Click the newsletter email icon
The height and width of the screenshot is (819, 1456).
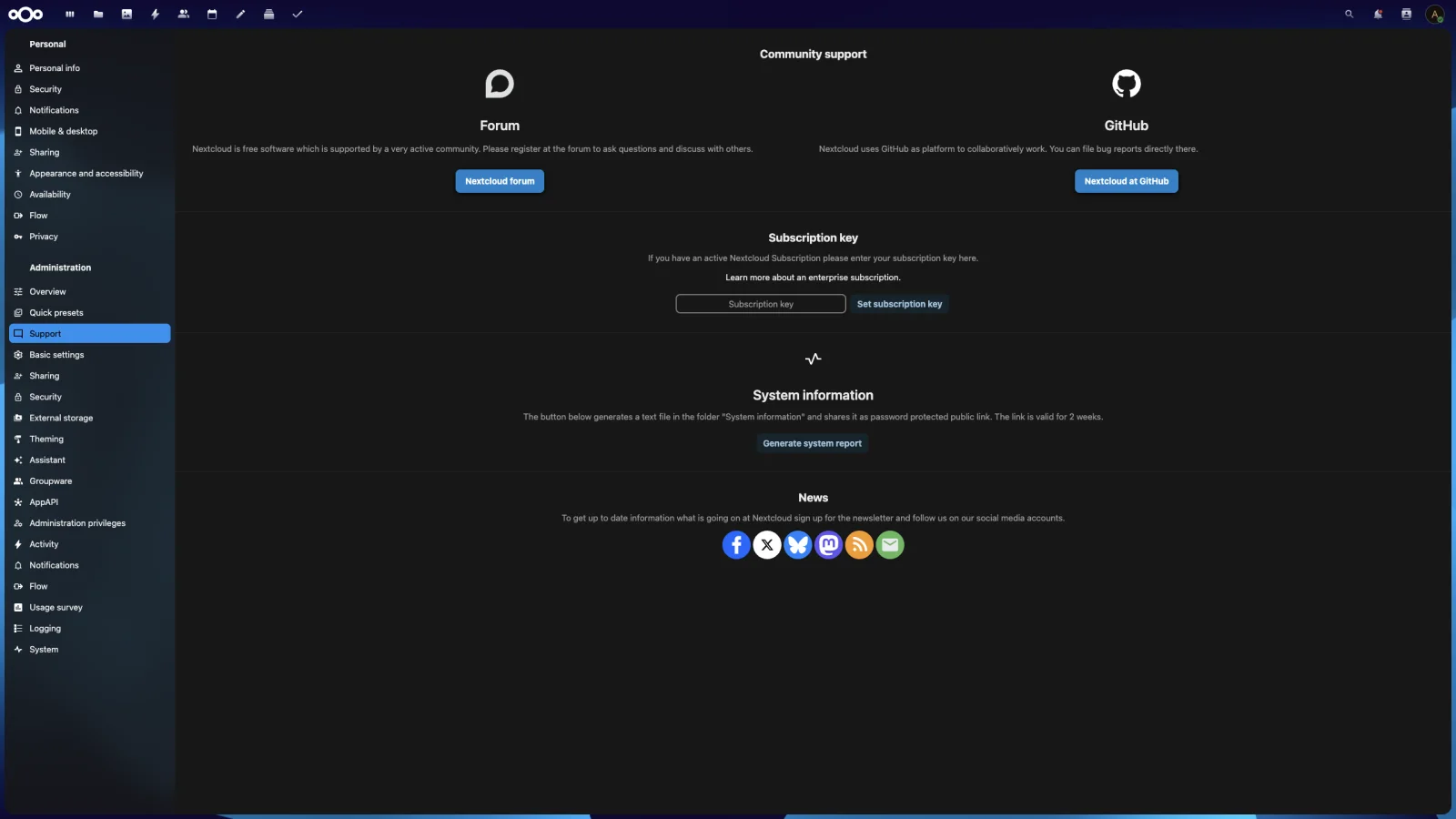click(890, 545)
